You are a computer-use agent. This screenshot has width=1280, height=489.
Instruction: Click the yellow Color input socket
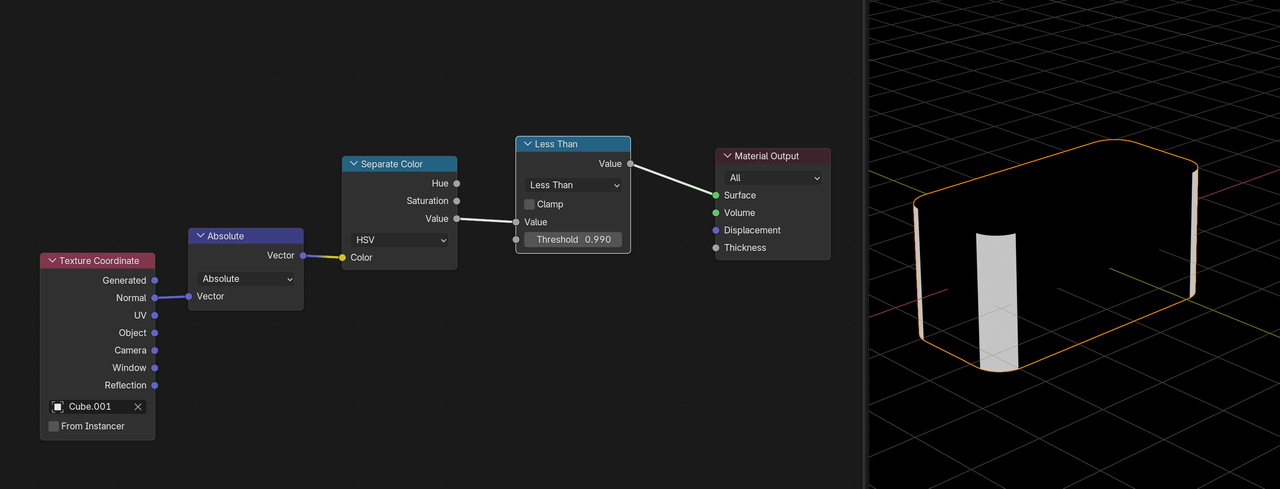pos(342,258)
